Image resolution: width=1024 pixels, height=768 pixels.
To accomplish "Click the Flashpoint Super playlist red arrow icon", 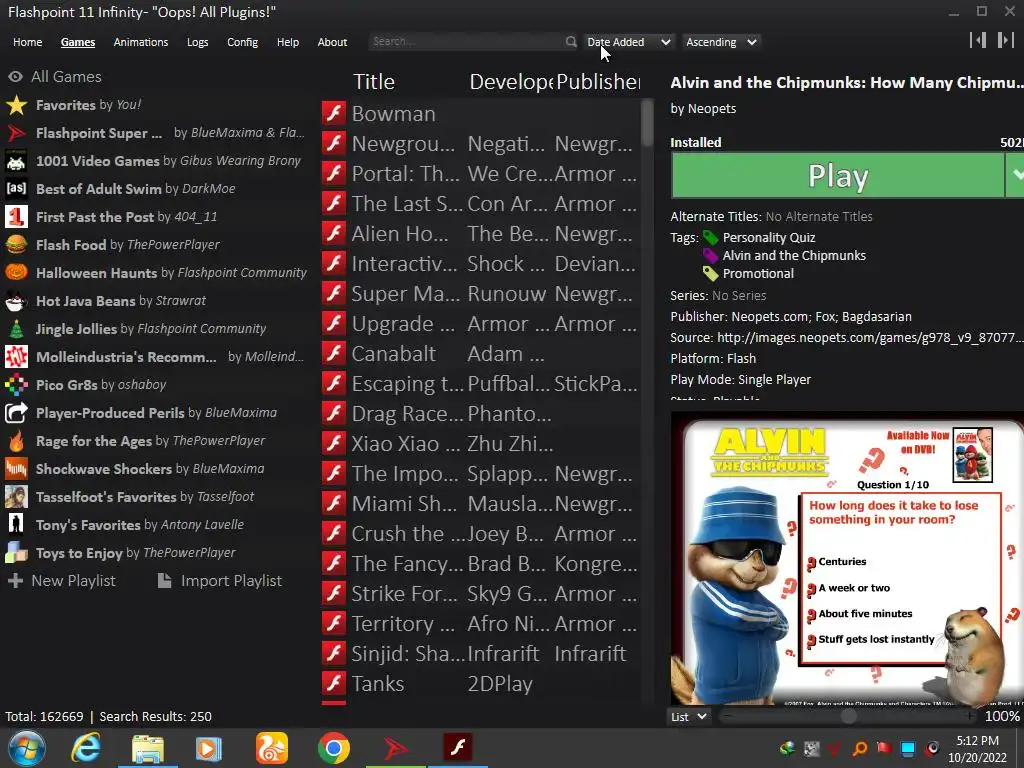I will [16, 133].
